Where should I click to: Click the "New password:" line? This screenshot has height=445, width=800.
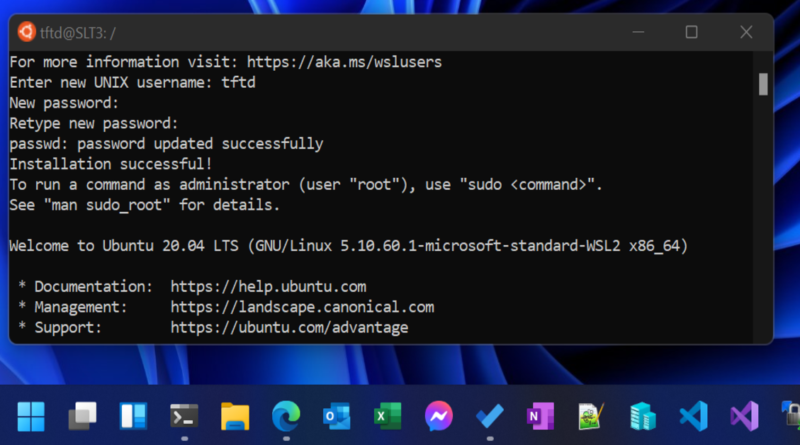tap(64, 103)
